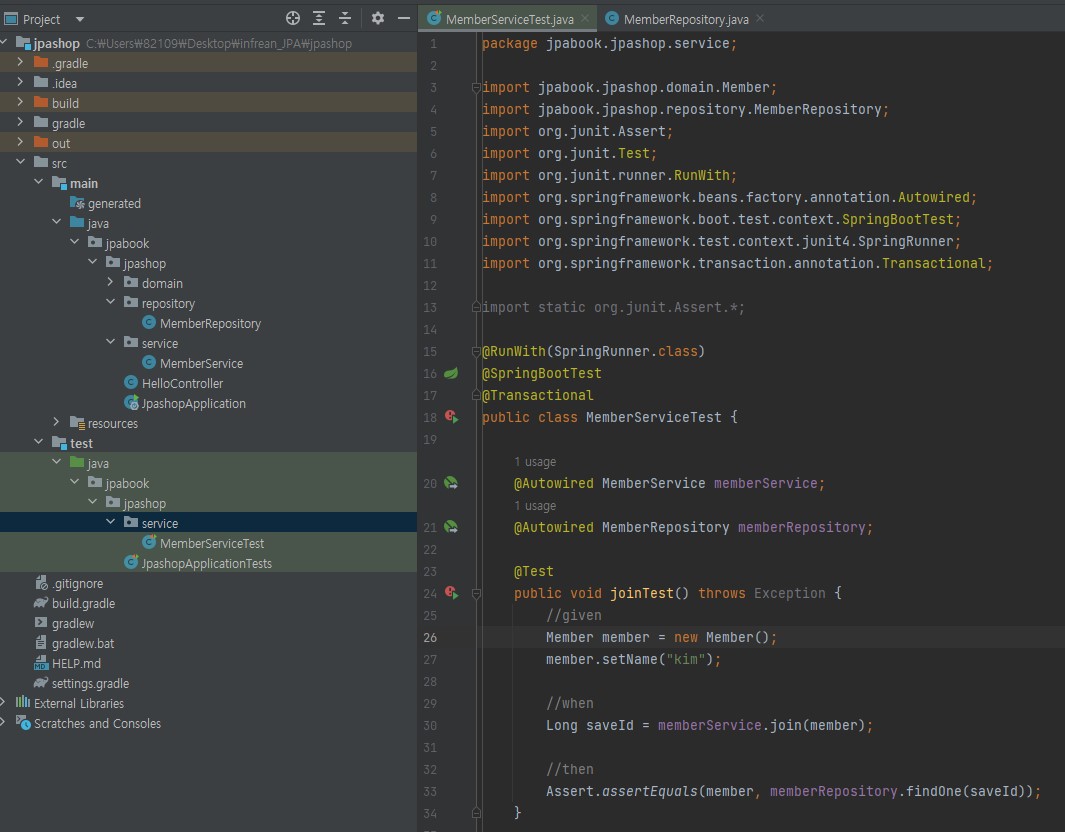
Task: Click the Select Opened File crosshair icon
Action: click(293, 18)
